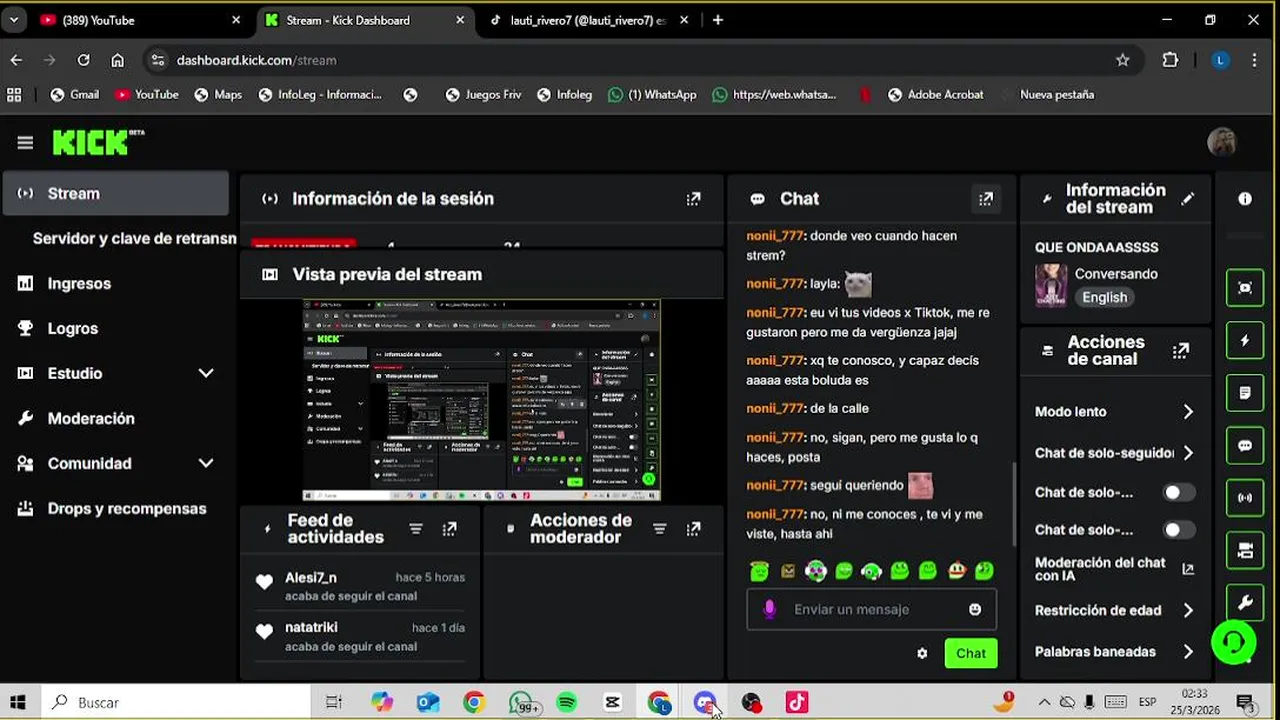This screenshot has height=720, width=1280.
Task: Click the info icon in right sidebar
Action: (x=1245, y=199)
